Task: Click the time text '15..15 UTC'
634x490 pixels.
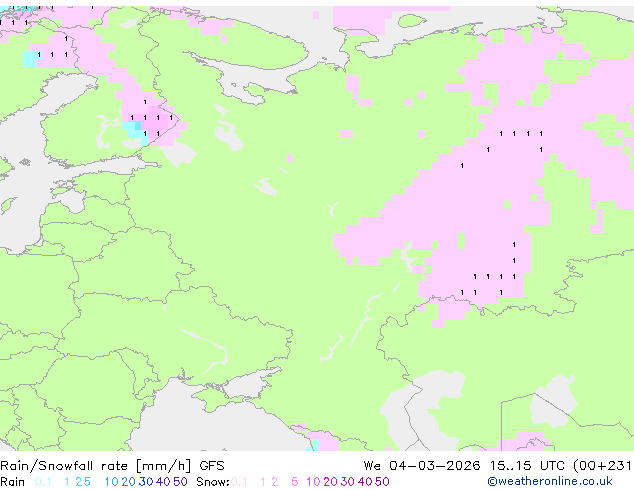Action: pyautogui.click(x=527, y=466)
